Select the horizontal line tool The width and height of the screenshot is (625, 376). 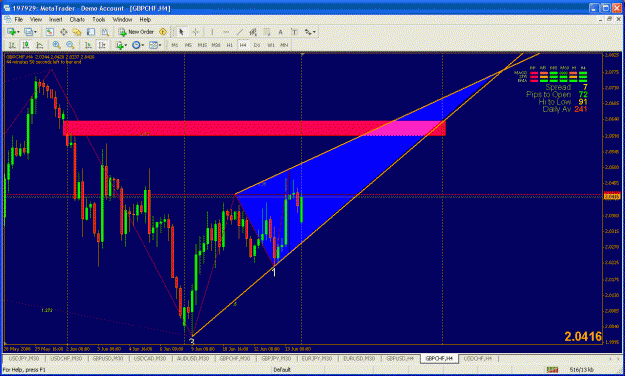click(226, 32)
